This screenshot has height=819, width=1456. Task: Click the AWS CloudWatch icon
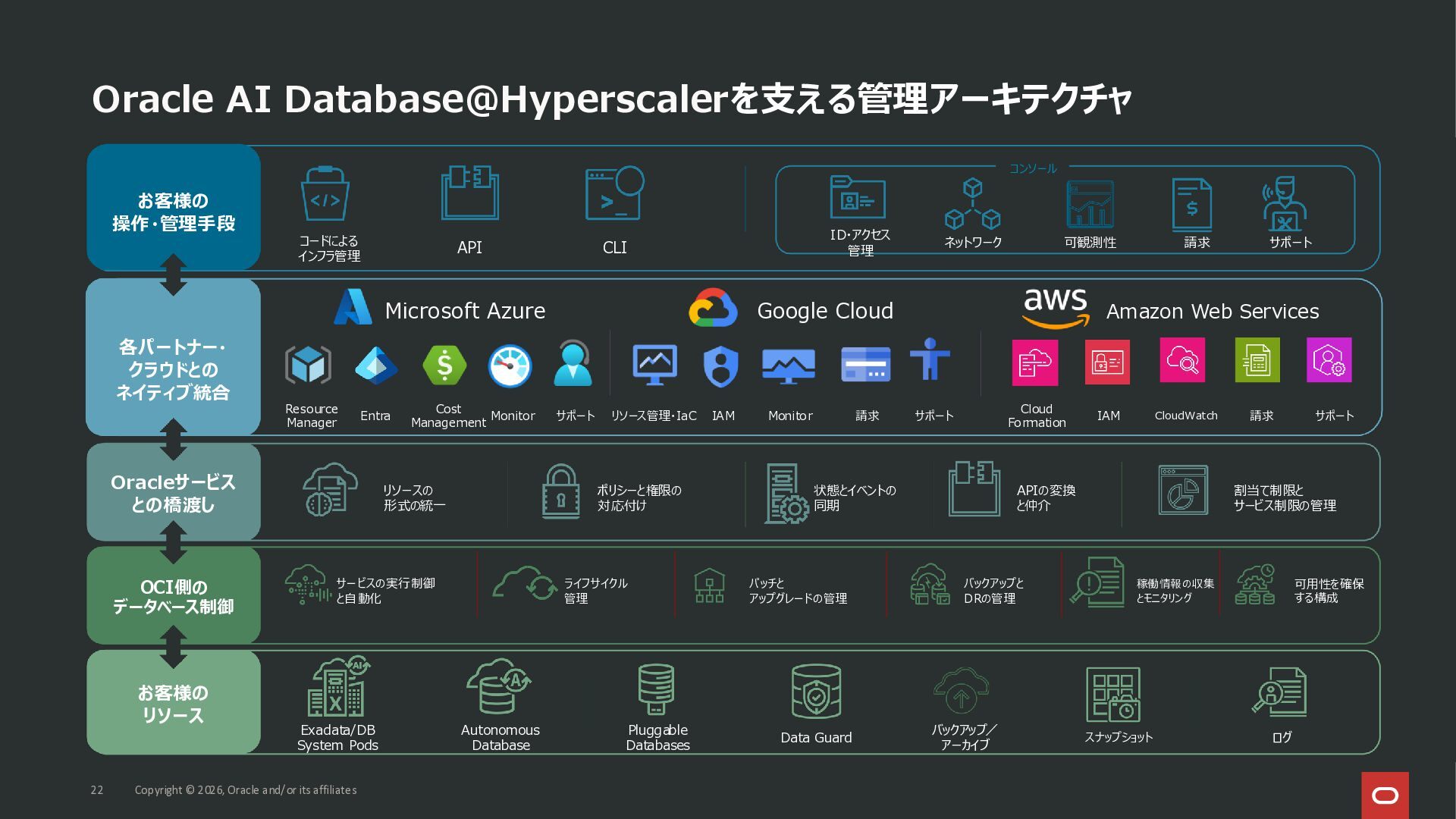[x=1182, y=360]
